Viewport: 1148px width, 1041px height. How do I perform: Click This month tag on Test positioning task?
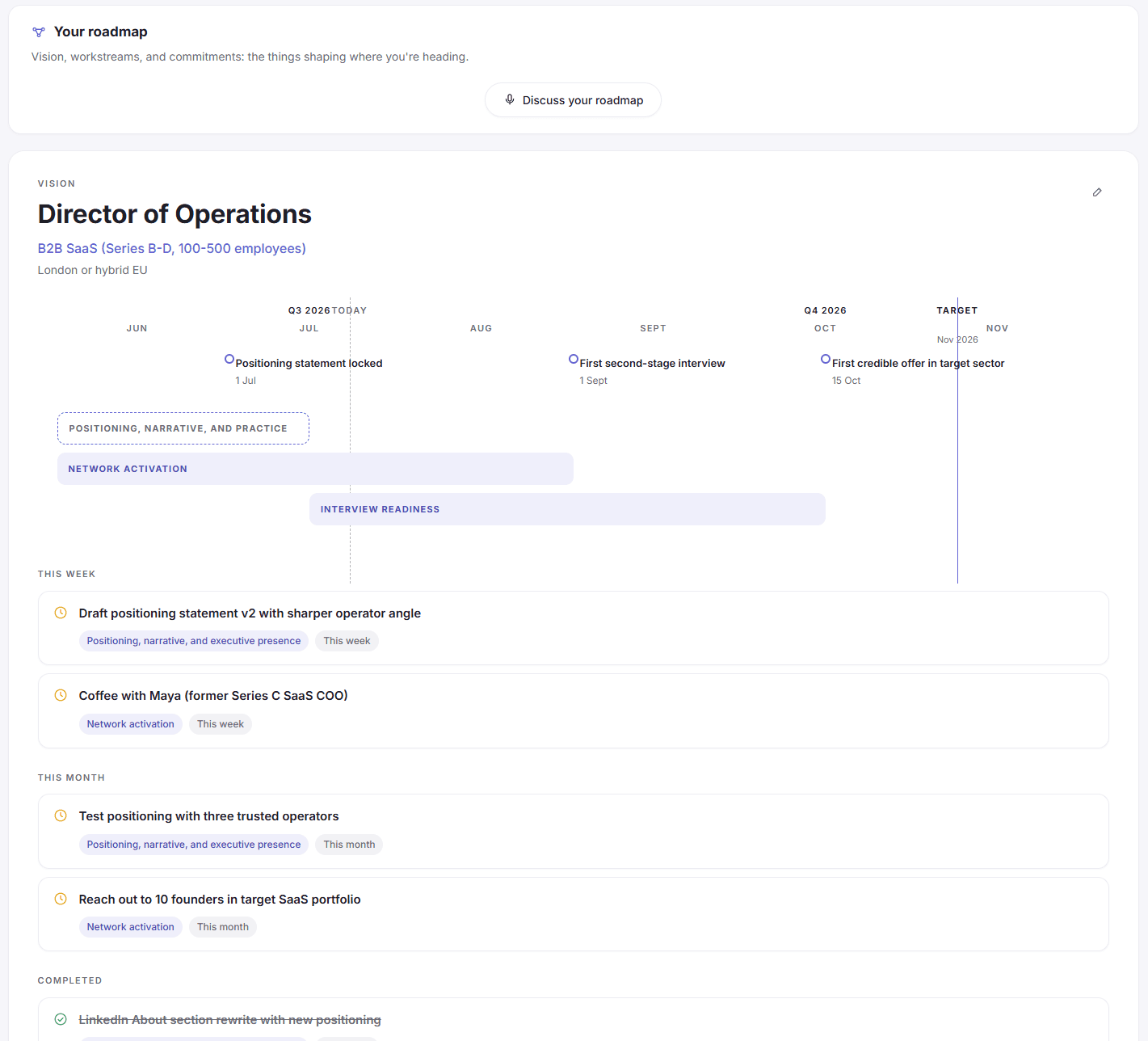[x=350, y=845]
